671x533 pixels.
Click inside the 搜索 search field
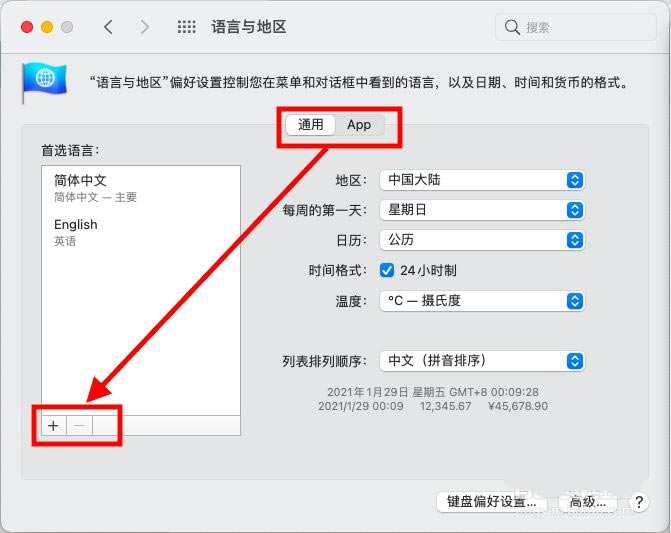[x=576, y=27]
